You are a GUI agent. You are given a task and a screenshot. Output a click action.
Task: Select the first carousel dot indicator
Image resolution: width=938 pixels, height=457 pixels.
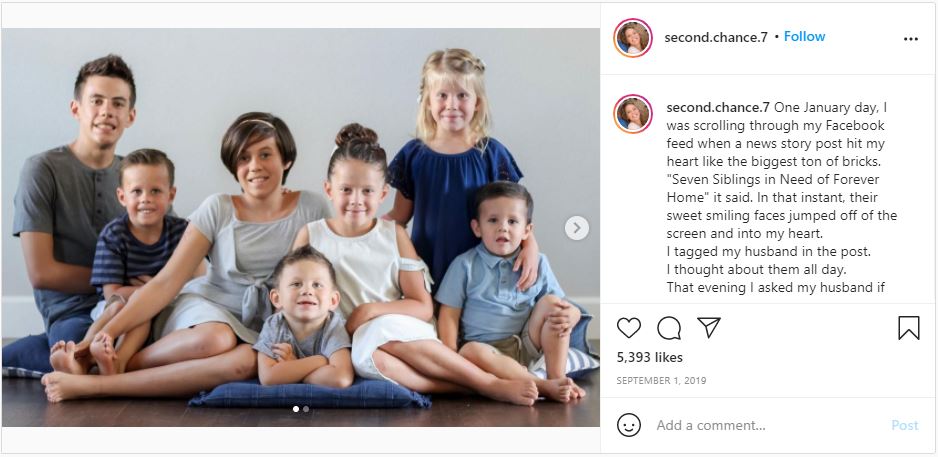(296, 409)
